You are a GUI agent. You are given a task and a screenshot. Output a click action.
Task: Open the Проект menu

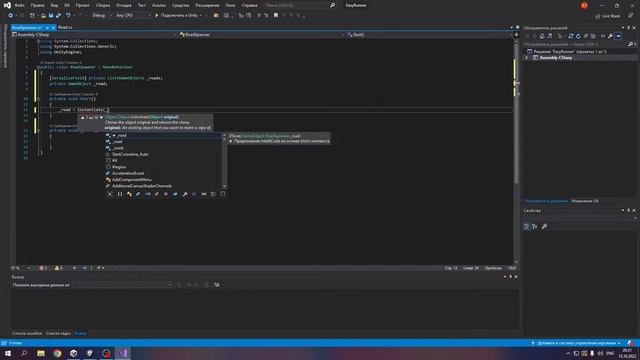tap(82, 5)
